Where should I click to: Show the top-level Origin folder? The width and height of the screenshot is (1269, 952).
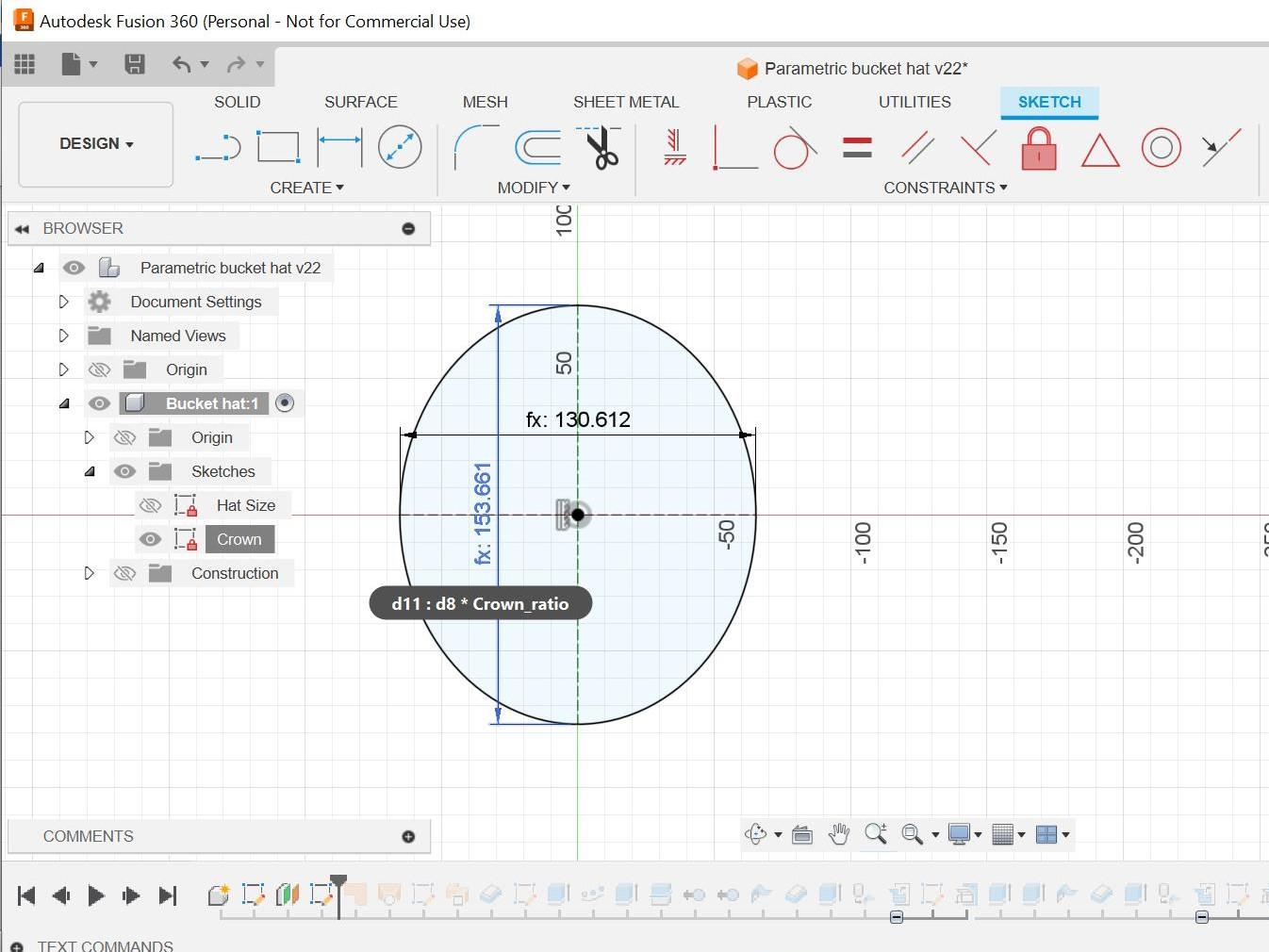click(99, 369)
